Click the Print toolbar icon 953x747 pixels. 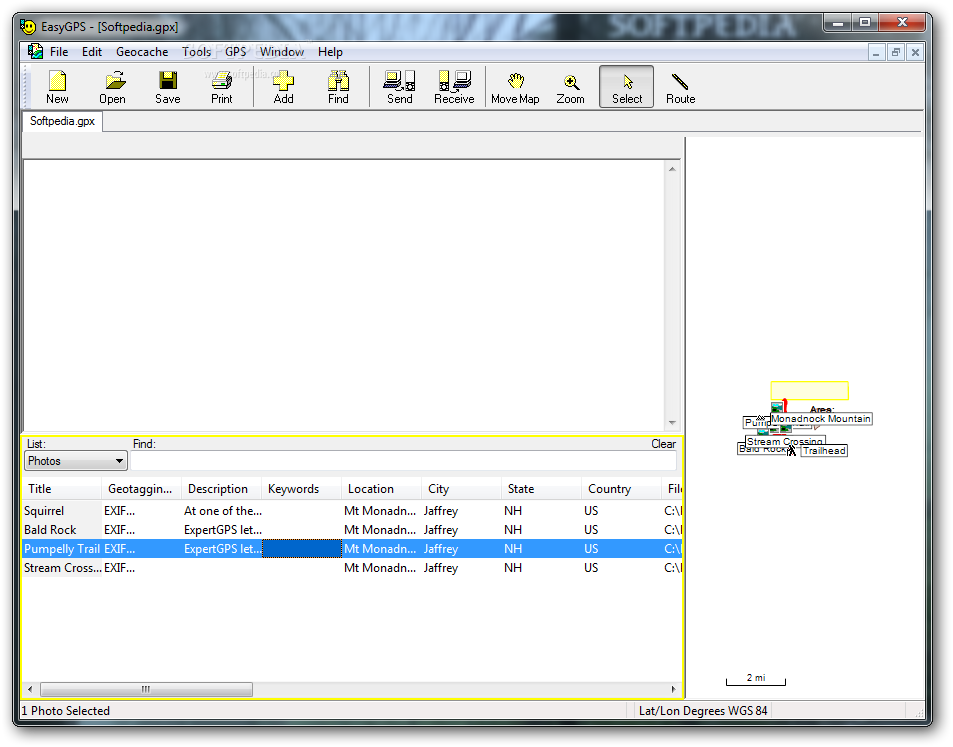click(x=222, y=87)
